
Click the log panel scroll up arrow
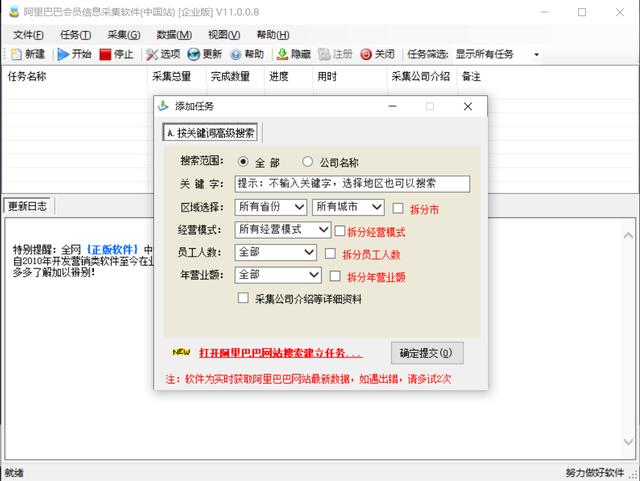pyautogui.click(x=628, y=236)
